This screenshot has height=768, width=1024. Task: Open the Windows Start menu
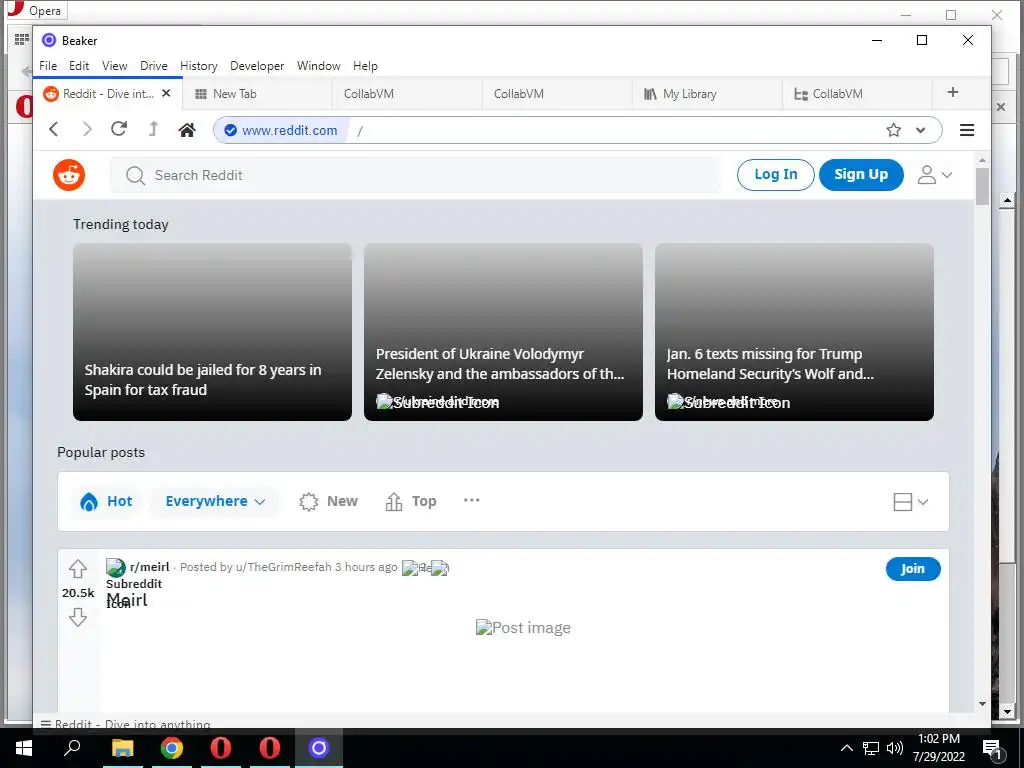point(24,748)
